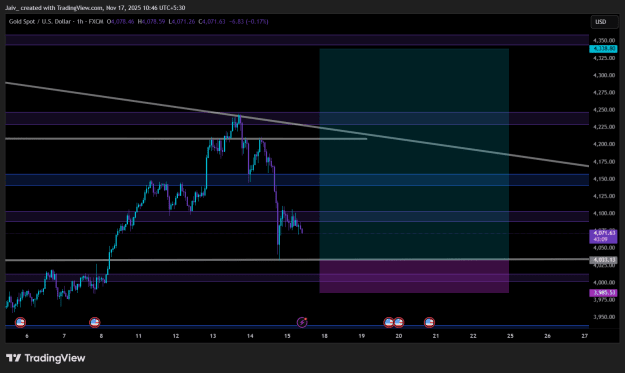
Task: Click the 4,300.00 price axis label
Action: click(604, 75)
